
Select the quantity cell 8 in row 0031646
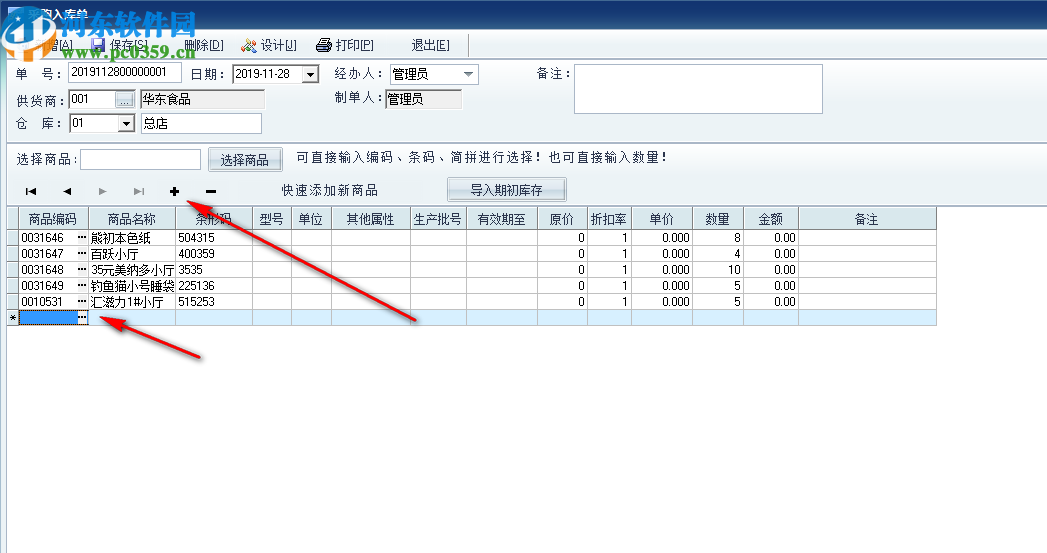718,238
